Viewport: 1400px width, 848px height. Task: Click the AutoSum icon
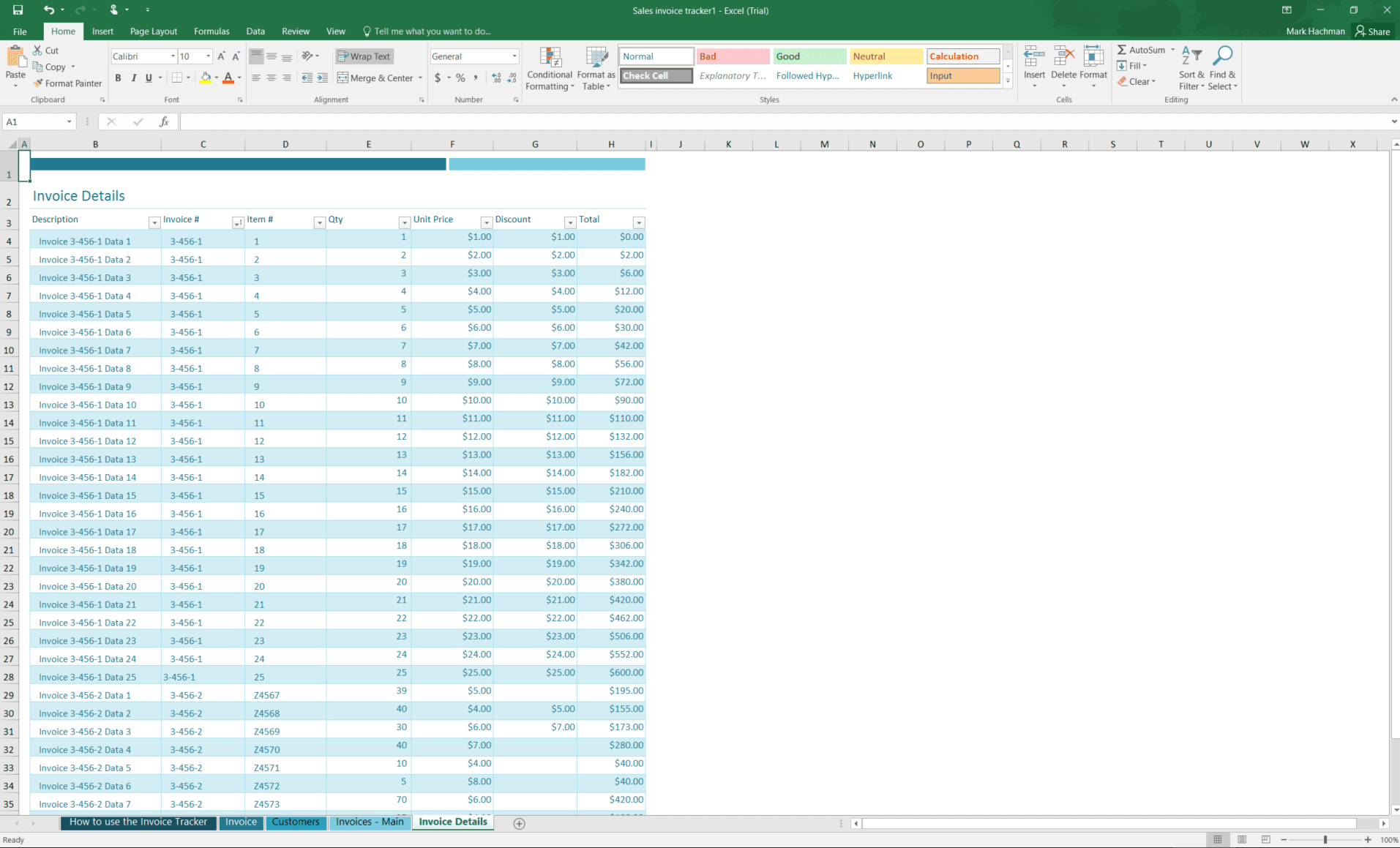1139,50
